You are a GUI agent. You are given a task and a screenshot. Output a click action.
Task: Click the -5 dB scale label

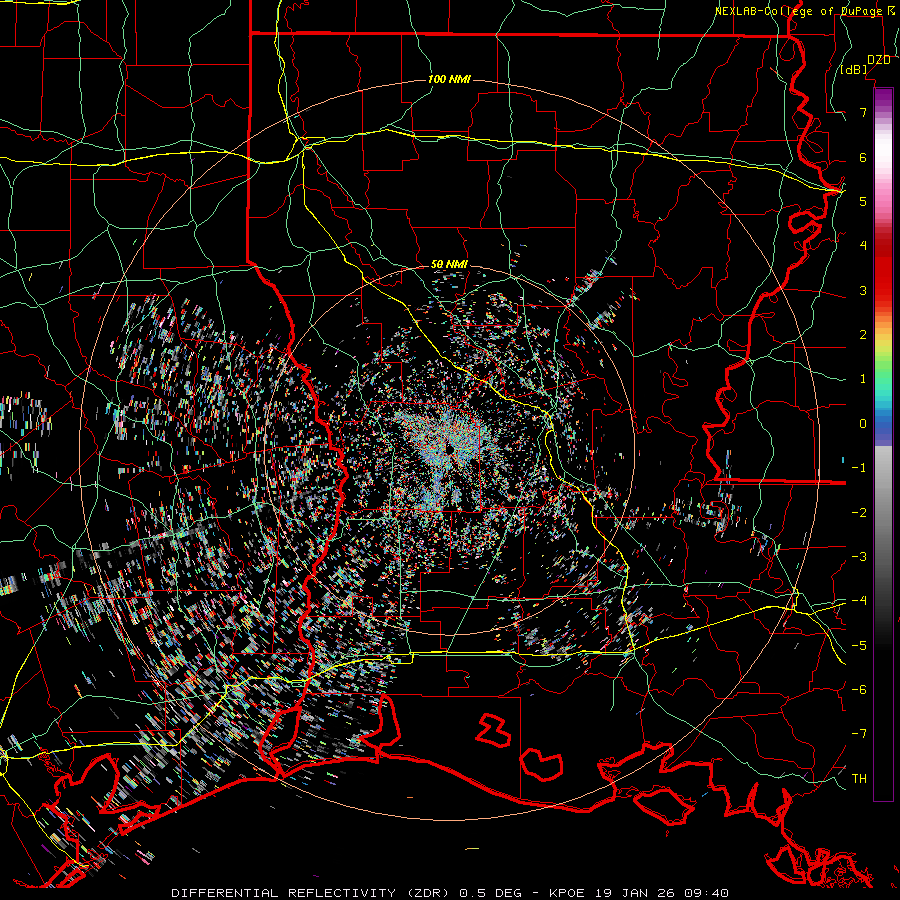(859, 645)
